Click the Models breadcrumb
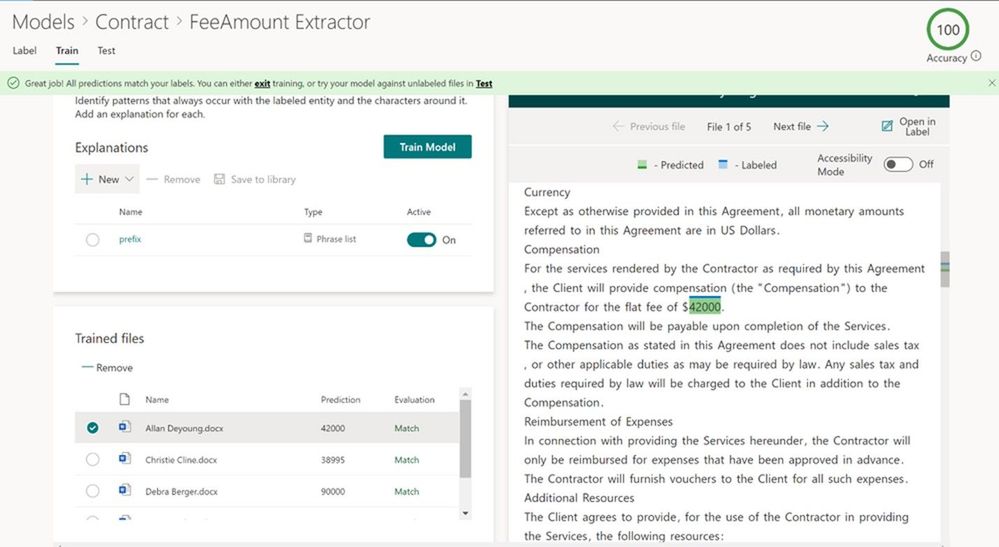Screen dimensions: 999x547 [x=43, y=22]
